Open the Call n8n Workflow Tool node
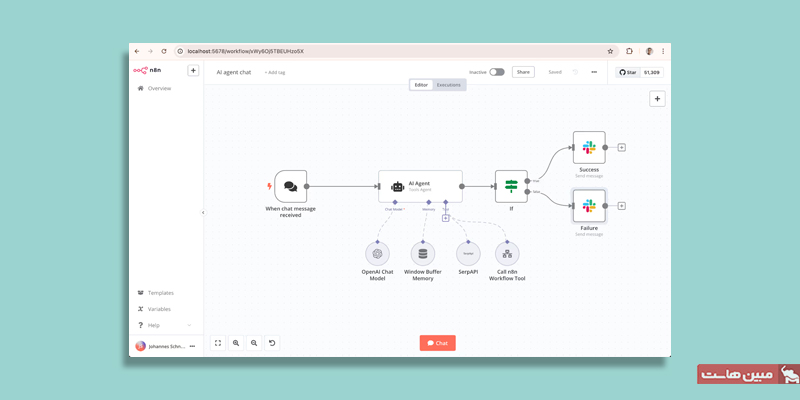 pos(506,254)
